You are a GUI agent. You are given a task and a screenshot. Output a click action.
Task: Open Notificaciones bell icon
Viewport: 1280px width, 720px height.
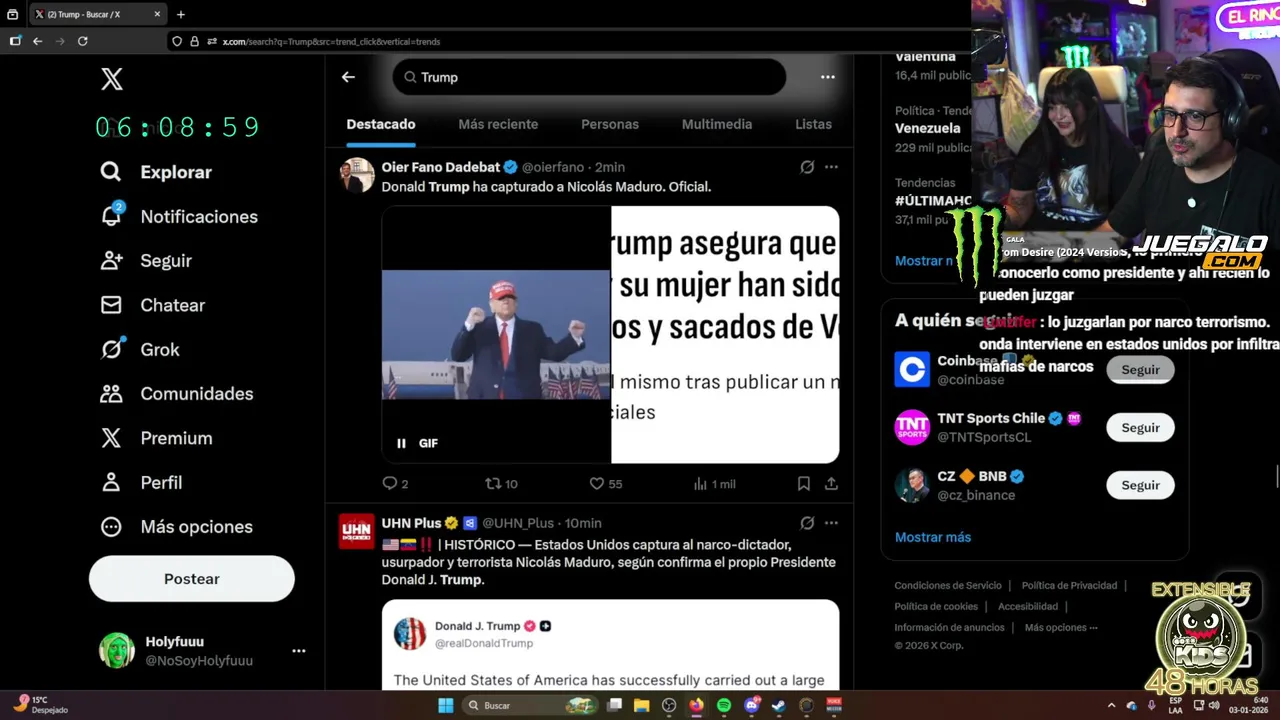pos(111,215)
